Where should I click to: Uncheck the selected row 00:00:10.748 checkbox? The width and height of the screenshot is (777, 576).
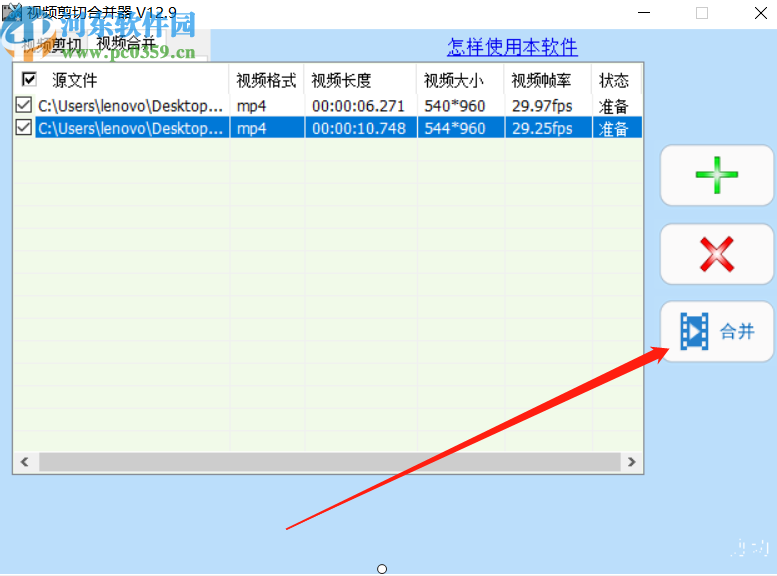(x=24, y=127)
